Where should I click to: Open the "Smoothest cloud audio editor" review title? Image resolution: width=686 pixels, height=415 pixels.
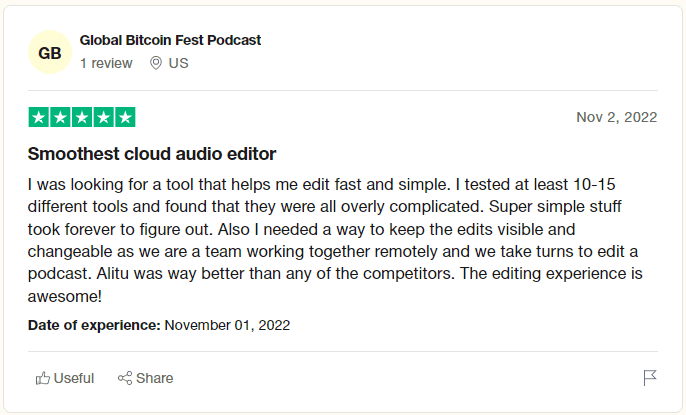coord(152,154)
